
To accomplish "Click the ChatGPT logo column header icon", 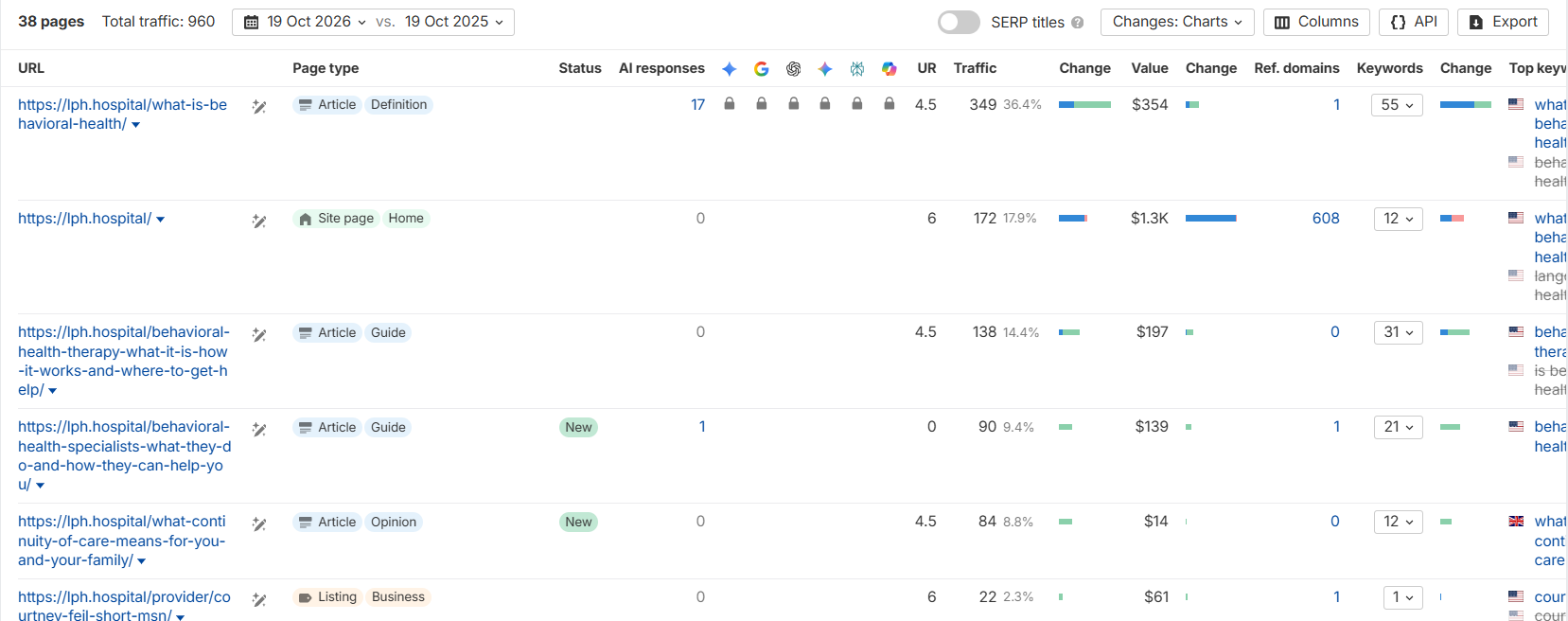I will point(793,69).
